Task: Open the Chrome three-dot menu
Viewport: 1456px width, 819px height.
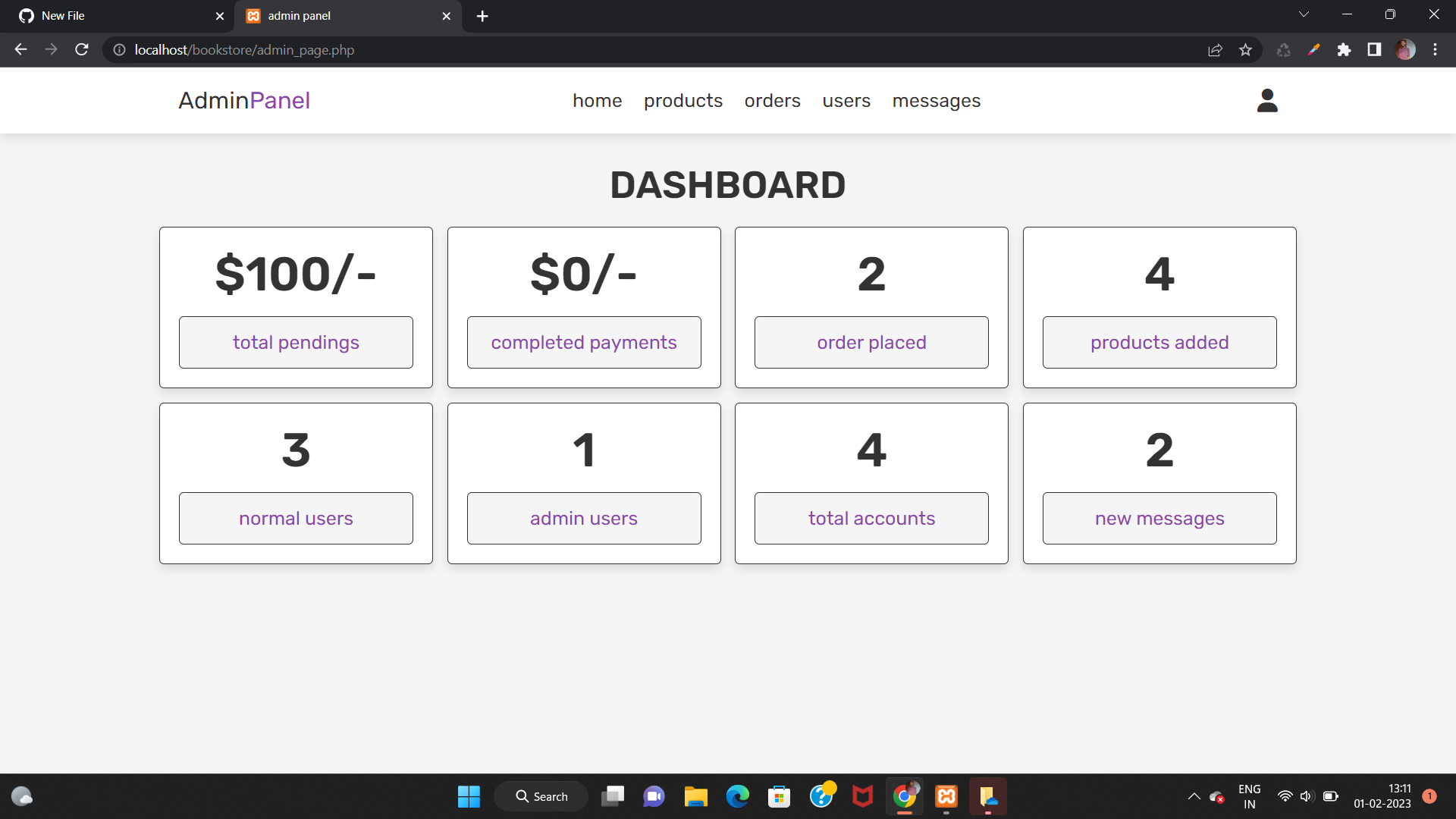Action: click(x=1436, y=49)
